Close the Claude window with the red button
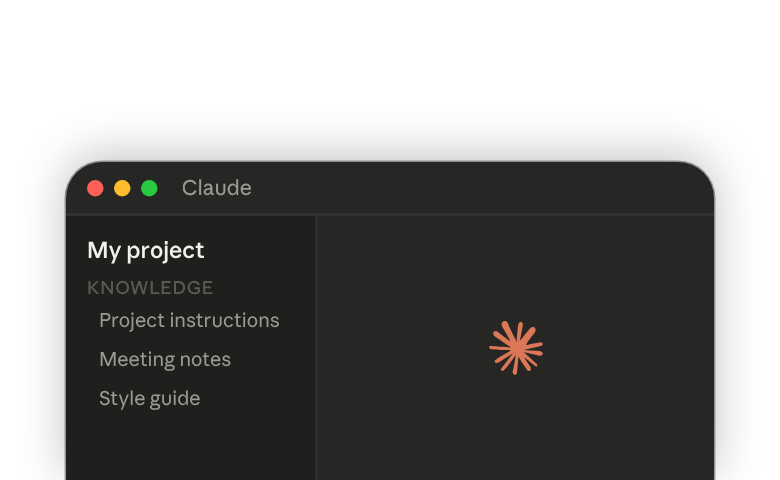 (95, 189)
